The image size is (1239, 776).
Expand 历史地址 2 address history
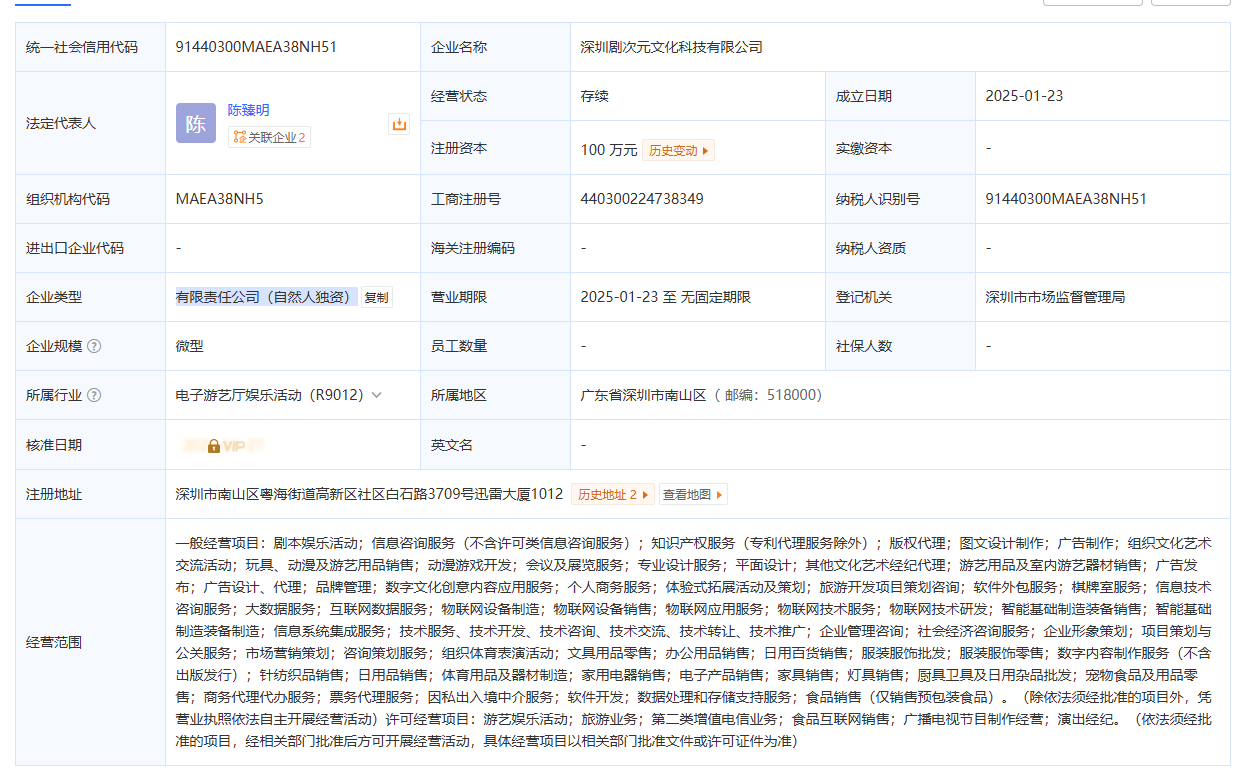pyautogui.click(x=612, y=494)
